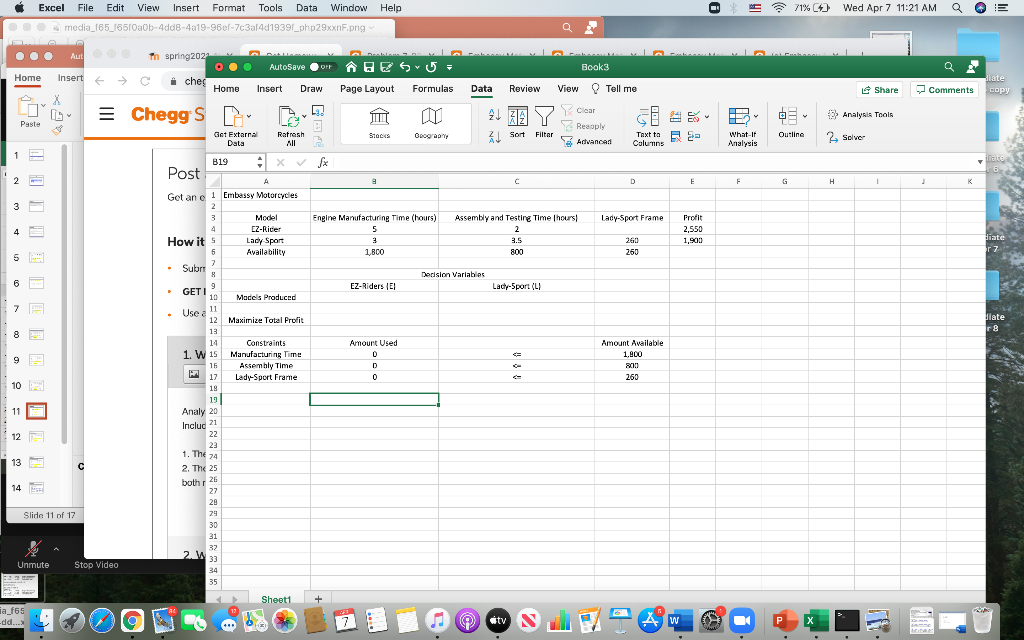The height and width of the screenshot is (640, 1024).
Task: Open the Page Layout tab
Action: pos(367,89)
